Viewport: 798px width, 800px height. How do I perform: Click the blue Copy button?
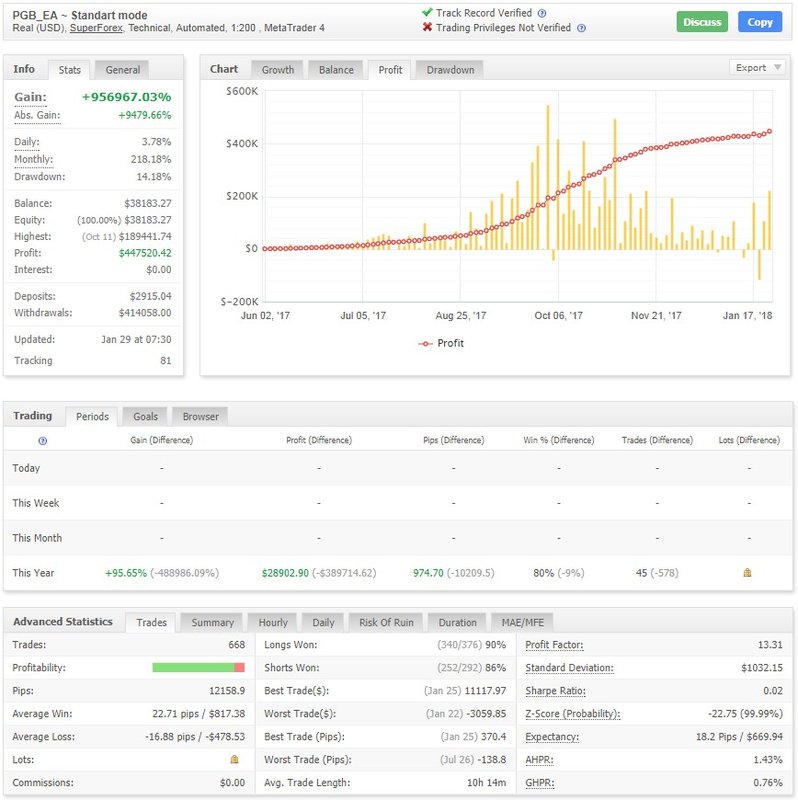[x=760, y=22]
